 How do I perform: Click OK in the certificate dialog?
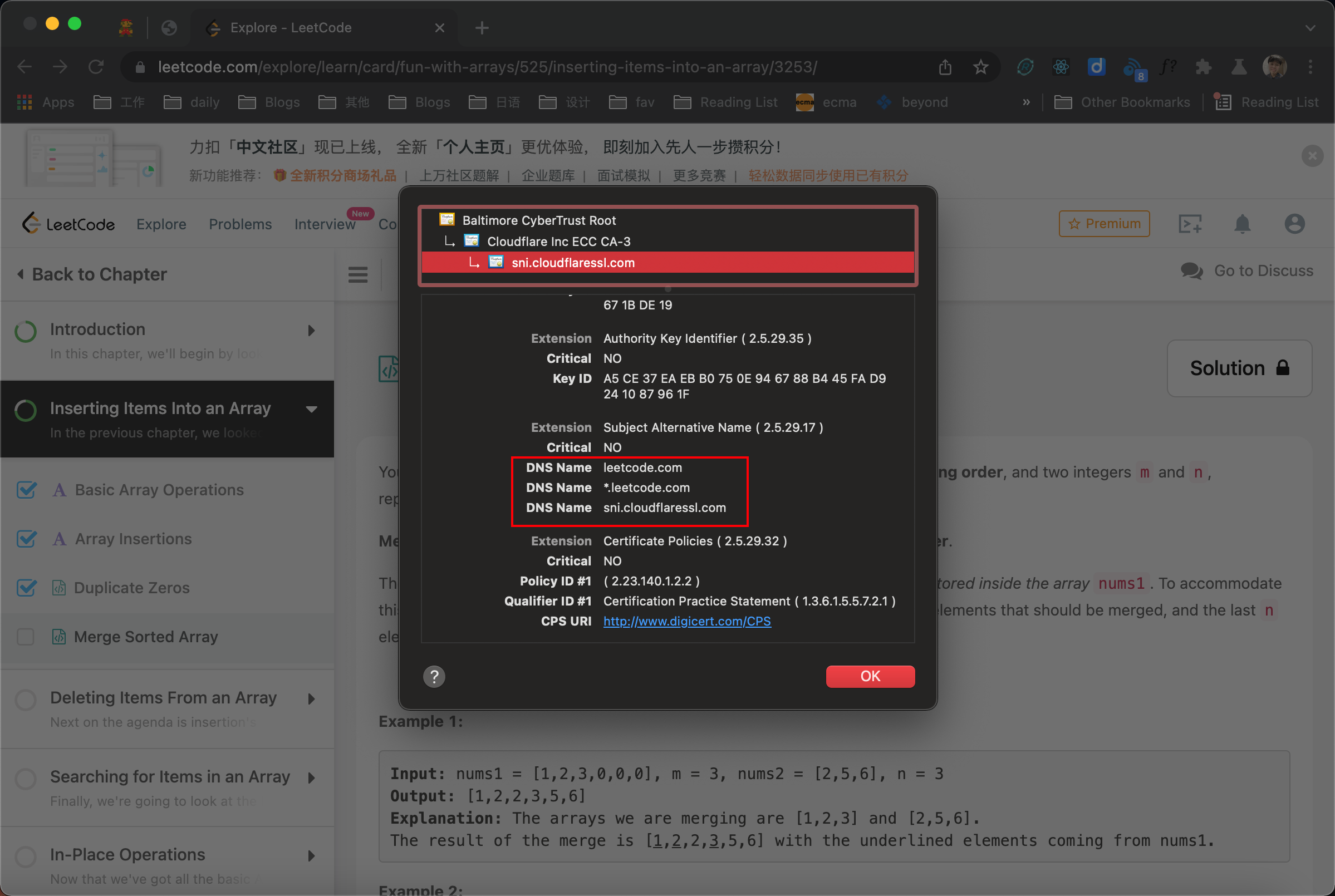click(x=870, y=676)
